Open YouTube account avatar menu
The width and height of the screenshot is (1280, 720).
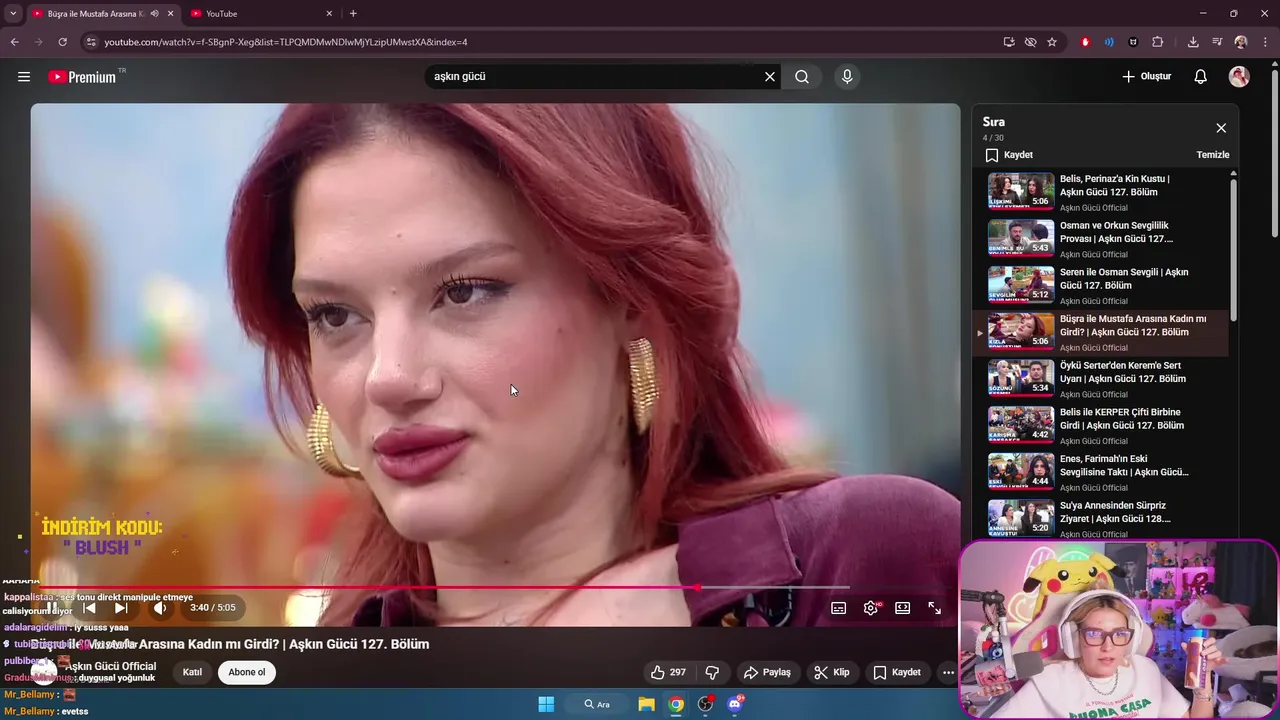coord(1239,77)
